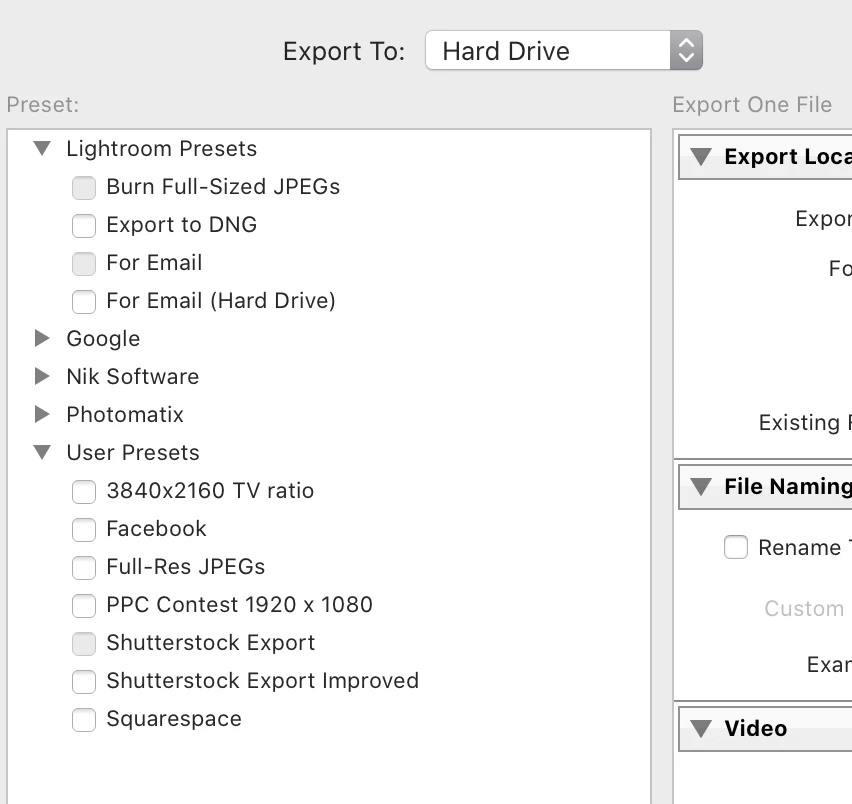Click the User Presets group label
Screen dimensions: 852x804
point(133,453)
